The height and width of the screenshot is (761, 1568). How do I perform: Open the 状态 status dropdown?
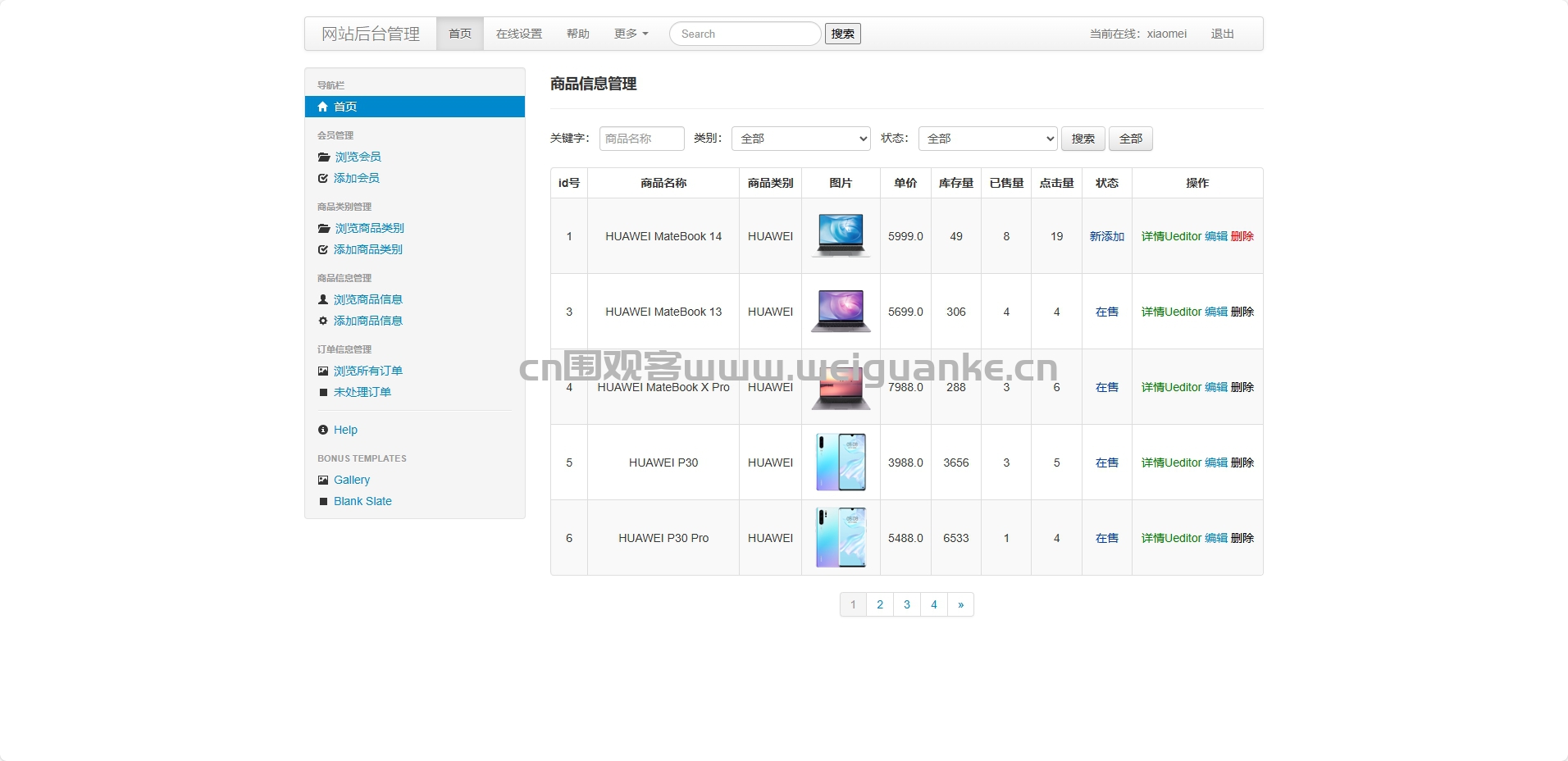(x=987, y=139)
